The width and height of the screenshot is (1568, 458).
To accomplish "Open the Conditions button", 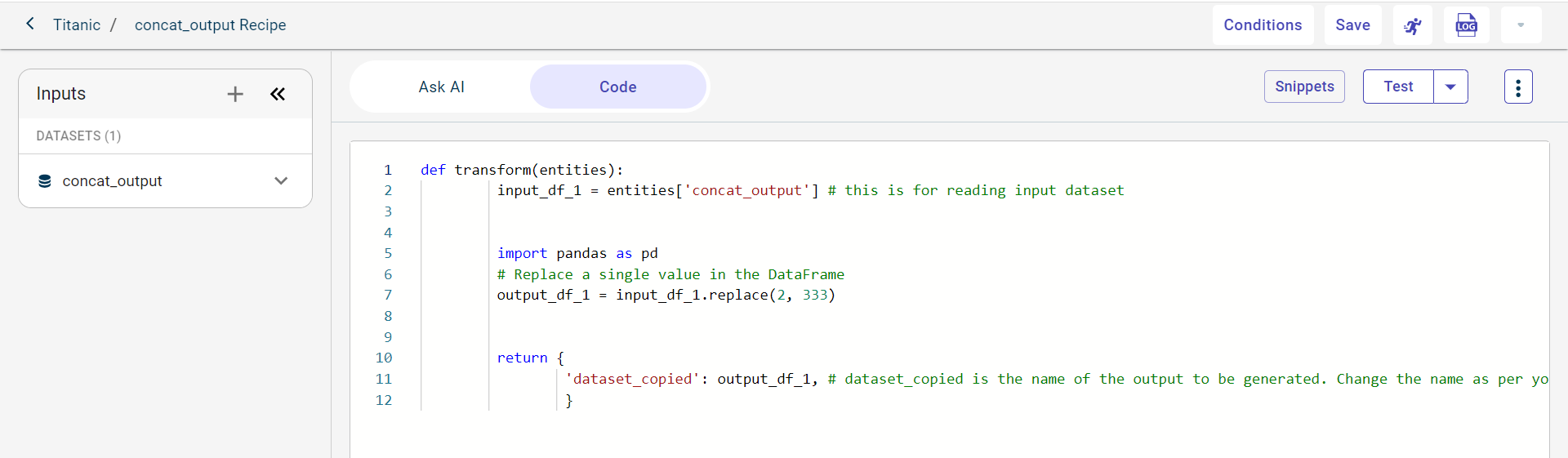I will point(1262,25).
